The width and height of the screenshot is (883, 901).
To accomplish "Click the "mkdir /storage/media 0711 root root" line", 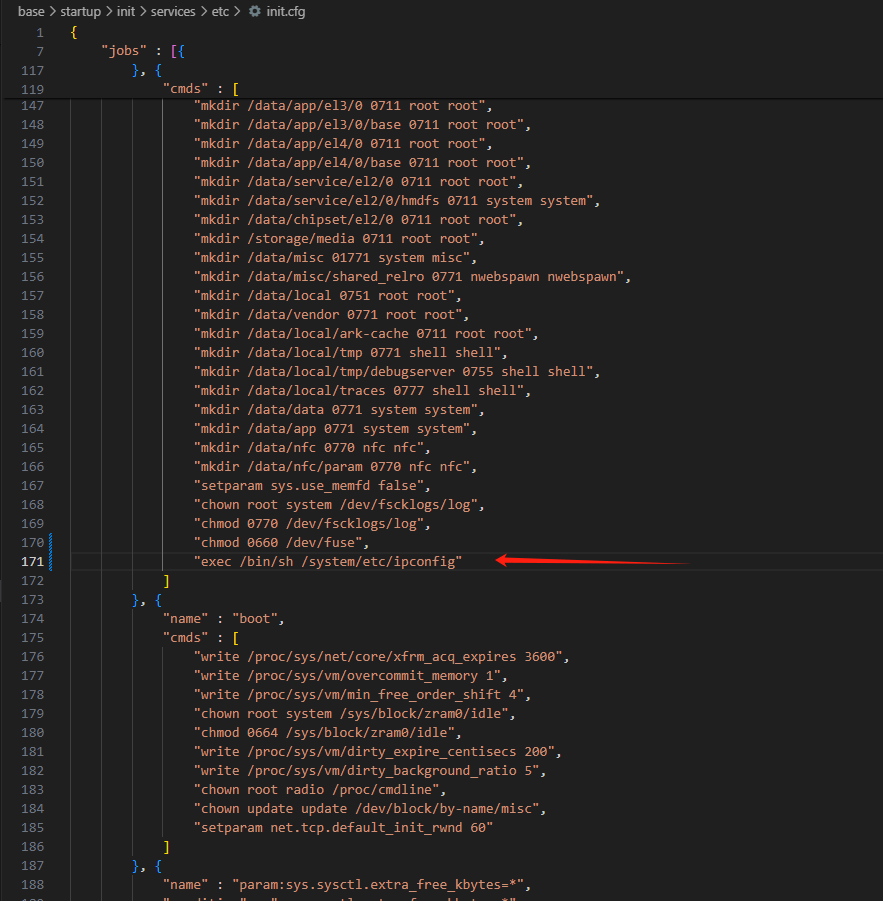I will pyautogui.click(x=340, y=238).
